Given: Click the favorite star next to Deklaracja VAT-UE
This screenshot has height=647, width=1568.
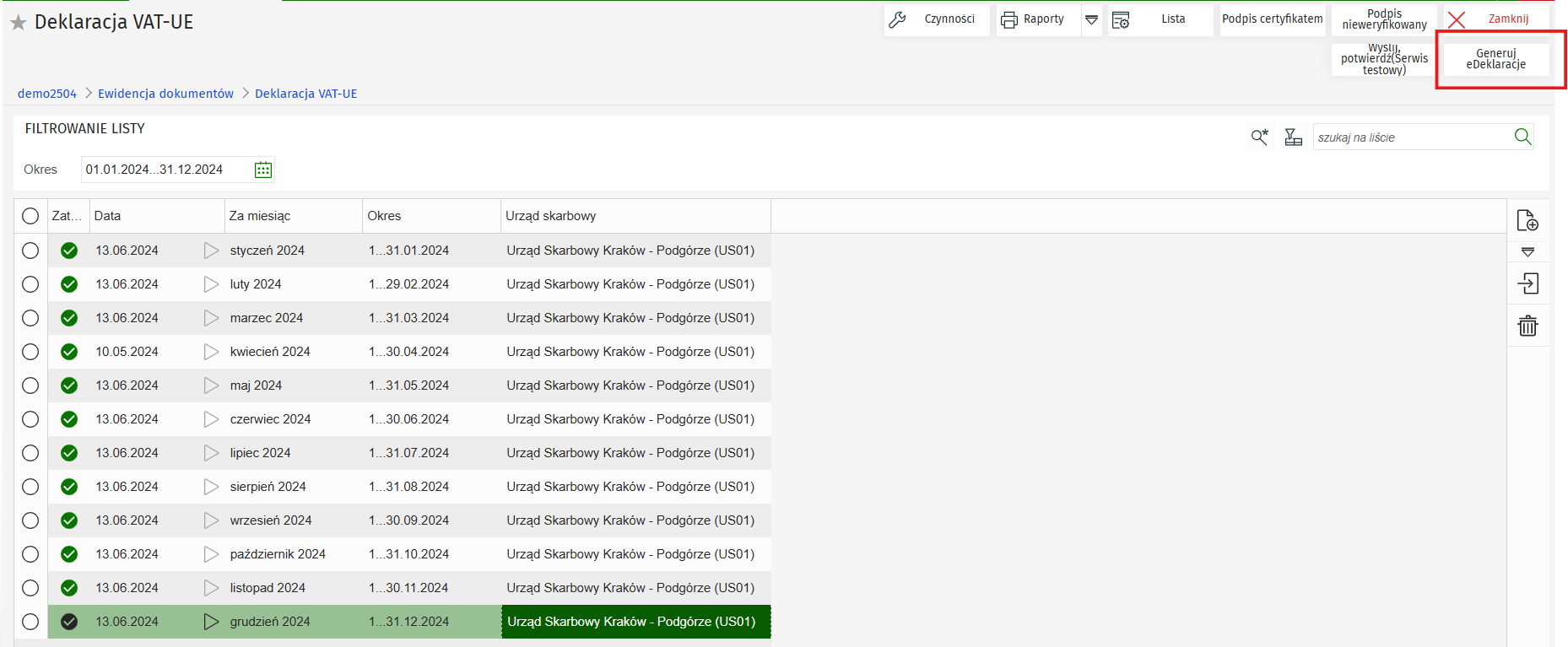Looking at the screenshot, I should pyautogui.click(x=18, y=23).
